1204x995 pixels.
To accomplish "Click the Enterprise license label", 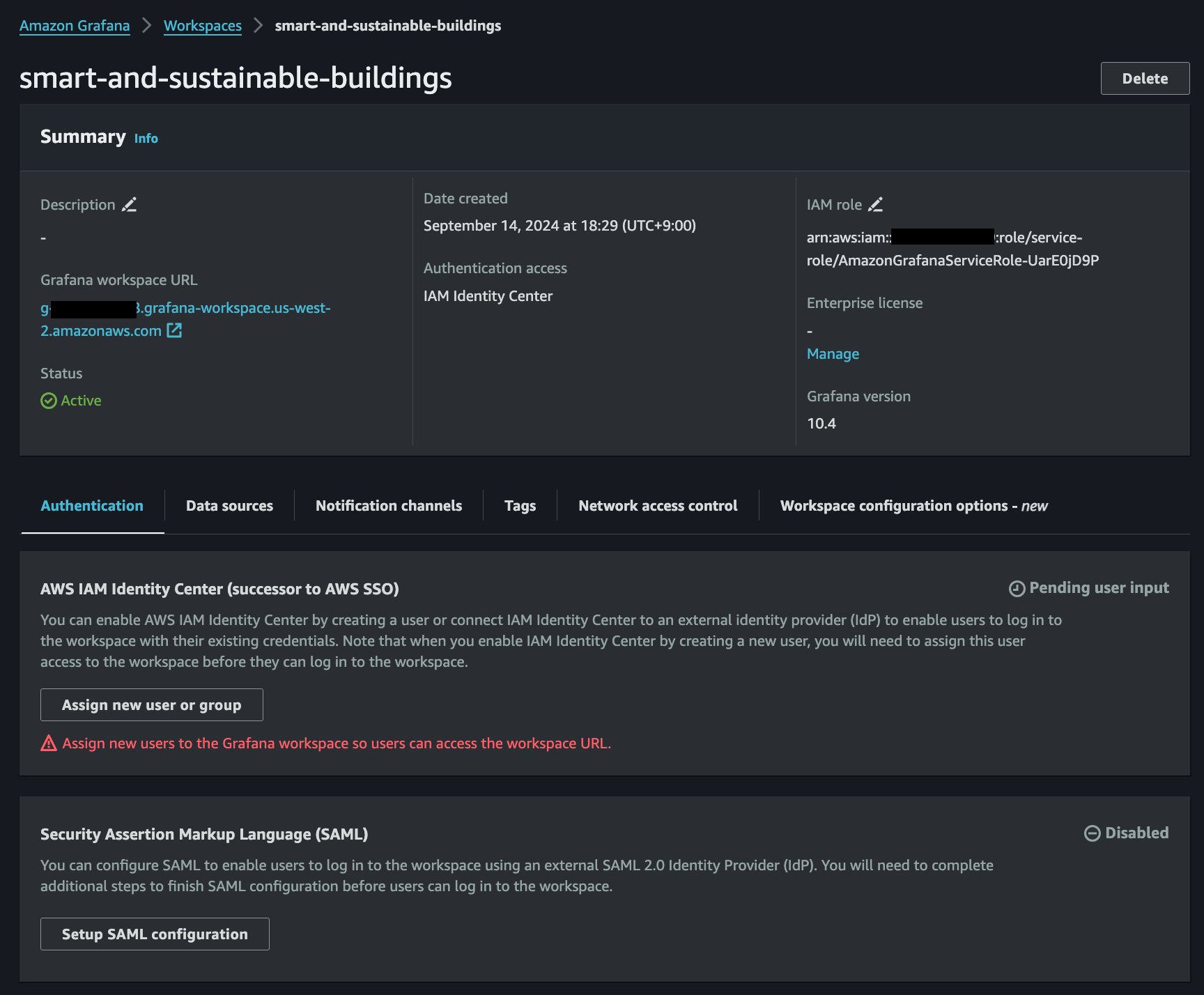I will click(865, 303).
